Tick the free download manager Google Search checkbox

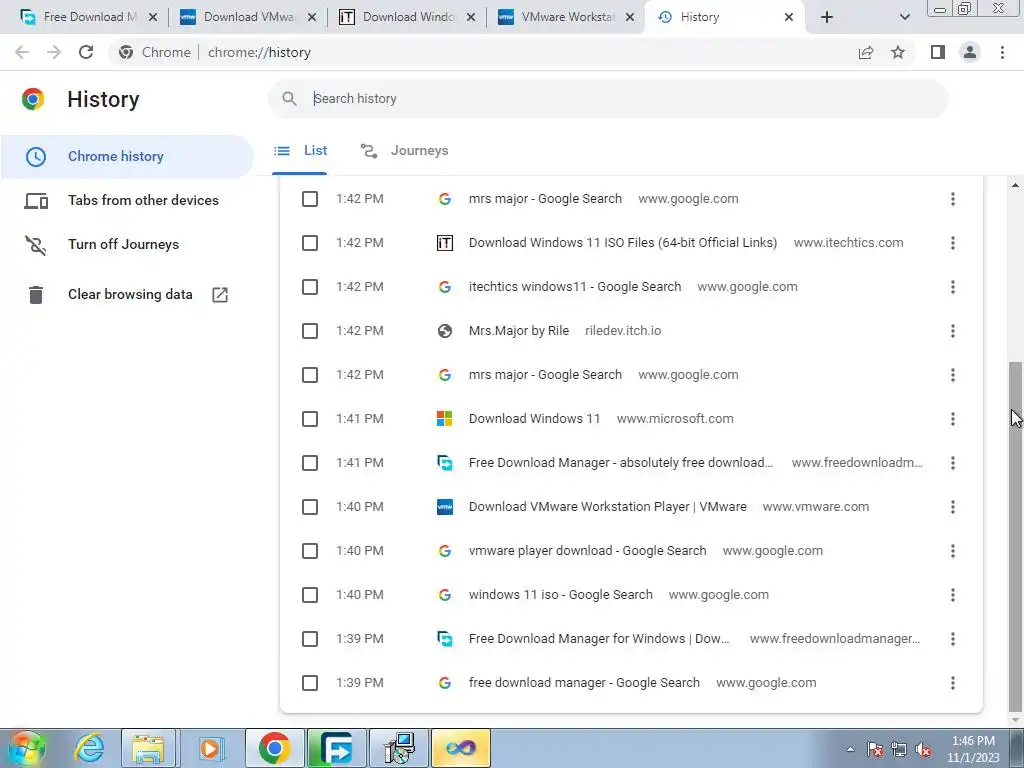pos(310,683)
